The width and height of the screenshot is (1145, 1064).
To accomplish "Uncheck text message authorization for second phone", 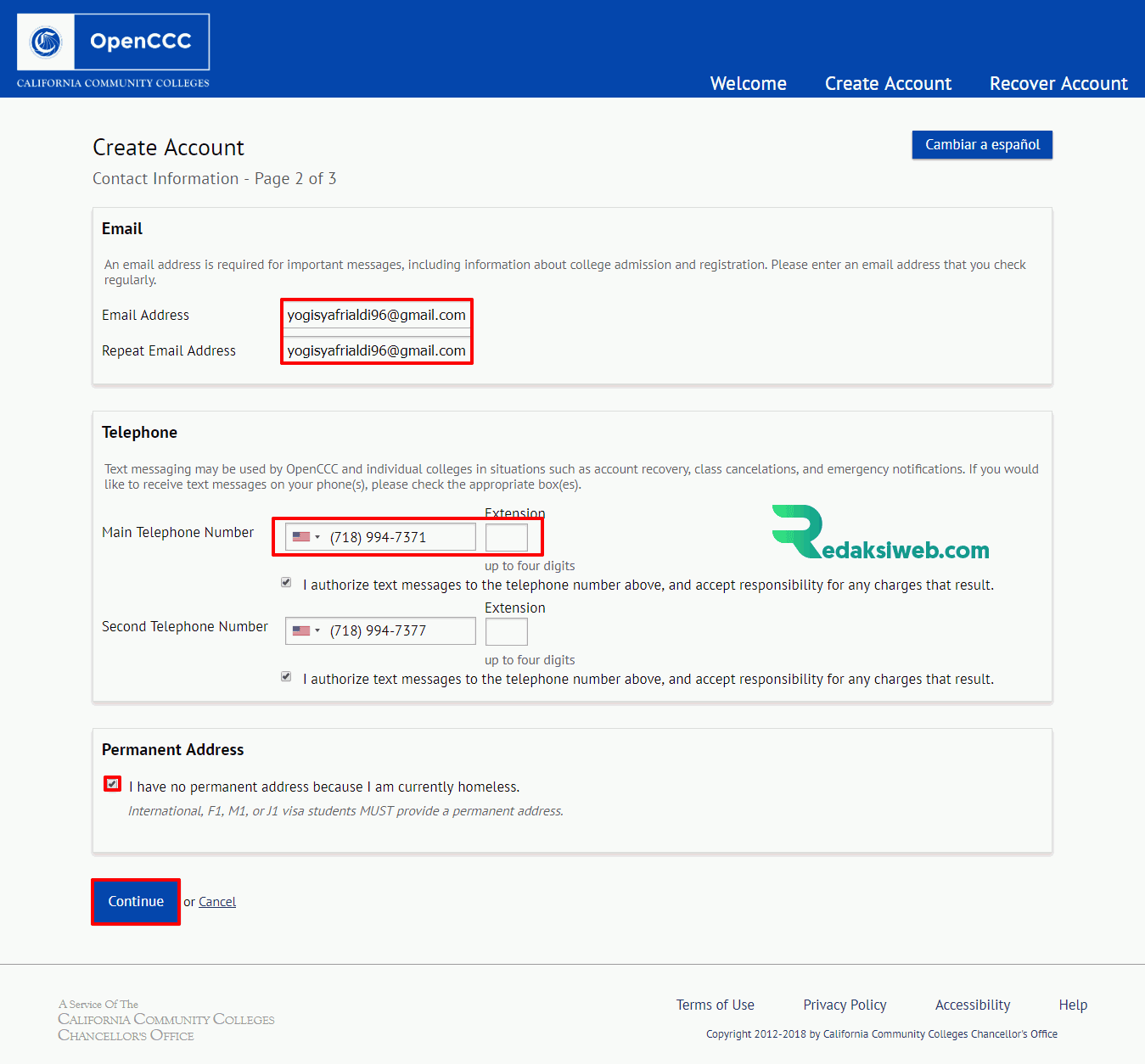I will [x=286, y=676].
